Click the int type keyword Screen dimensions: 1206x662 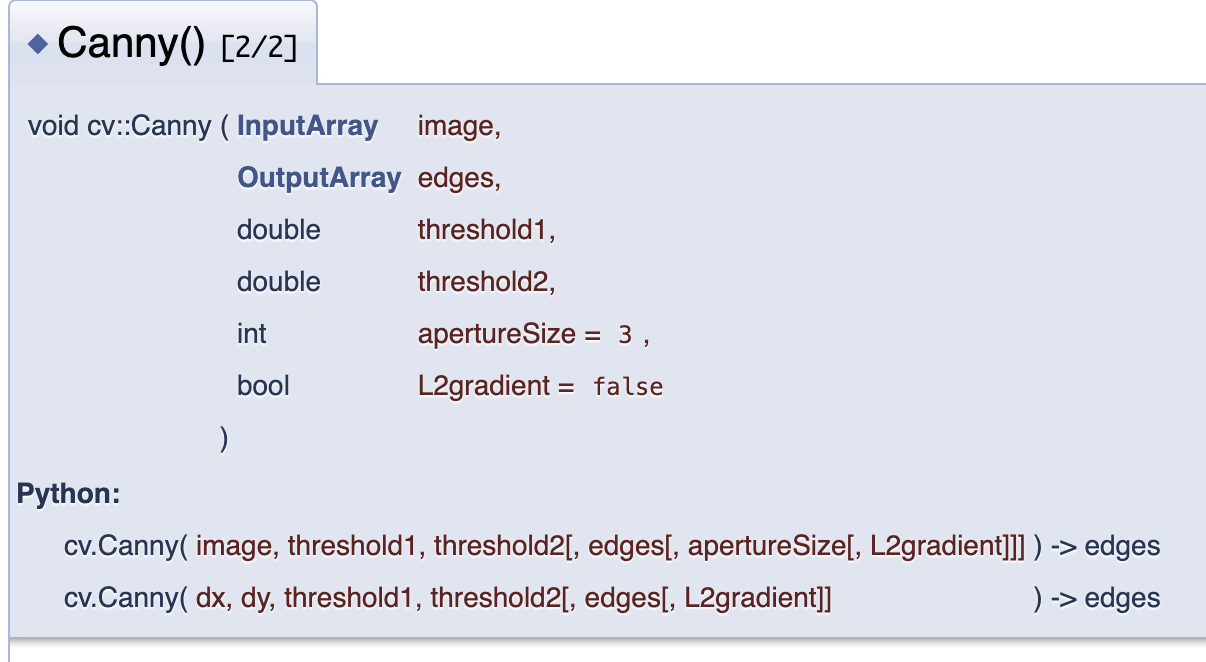pos(251,334)
